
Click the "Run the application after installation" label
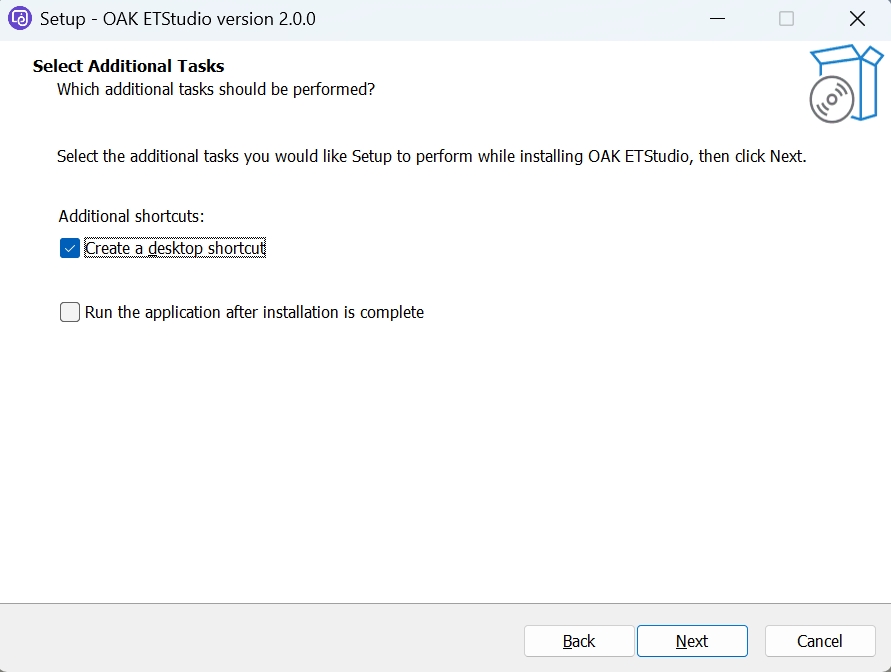(x=254, y=312)
